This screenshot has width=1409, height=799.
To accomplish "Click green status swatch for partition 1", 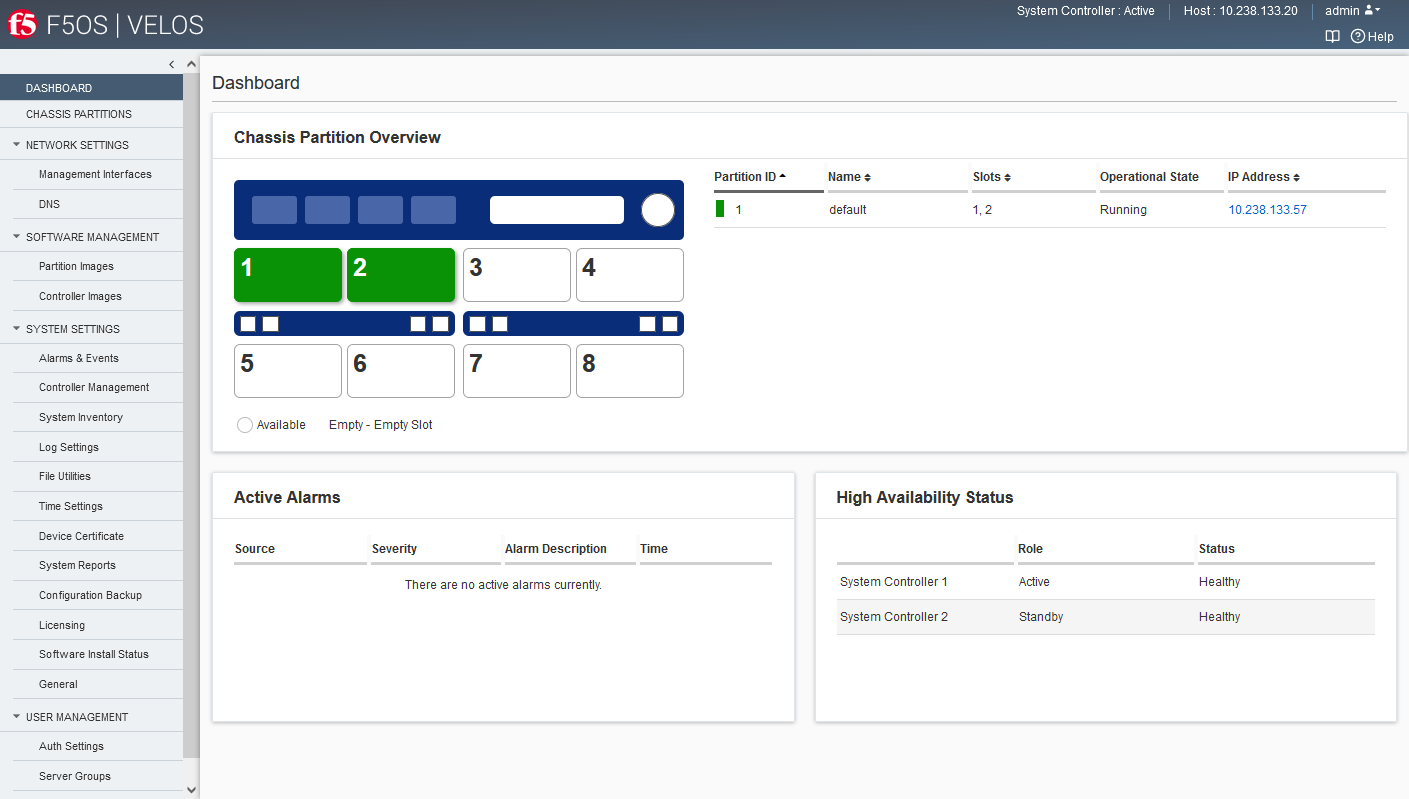I will [x=720, y=209].
